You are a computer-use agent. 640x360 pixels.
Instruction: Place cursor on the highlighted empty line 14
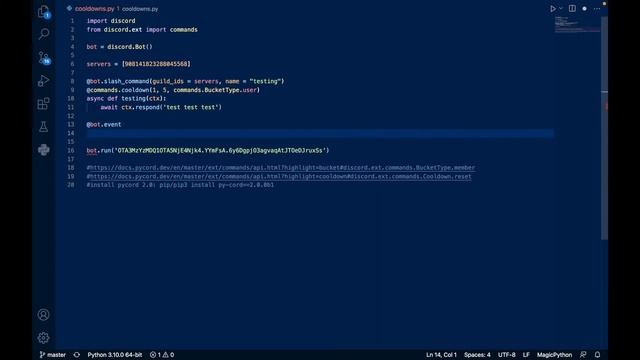click(x=320, y=133)
